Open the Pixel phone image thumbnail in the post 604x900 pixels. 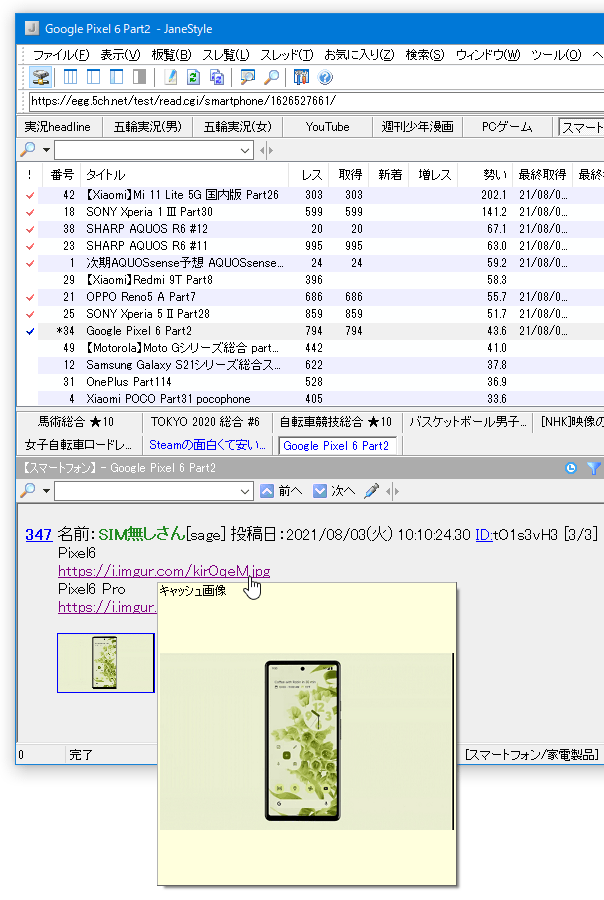(106, 663)
